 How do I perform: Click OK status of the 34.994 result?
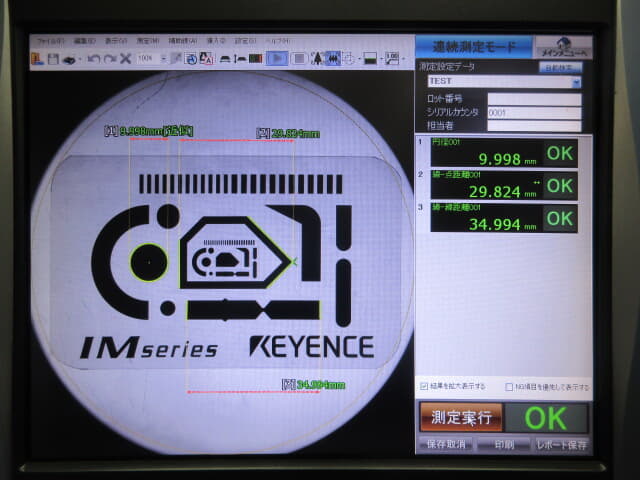(x=560, y=219)
